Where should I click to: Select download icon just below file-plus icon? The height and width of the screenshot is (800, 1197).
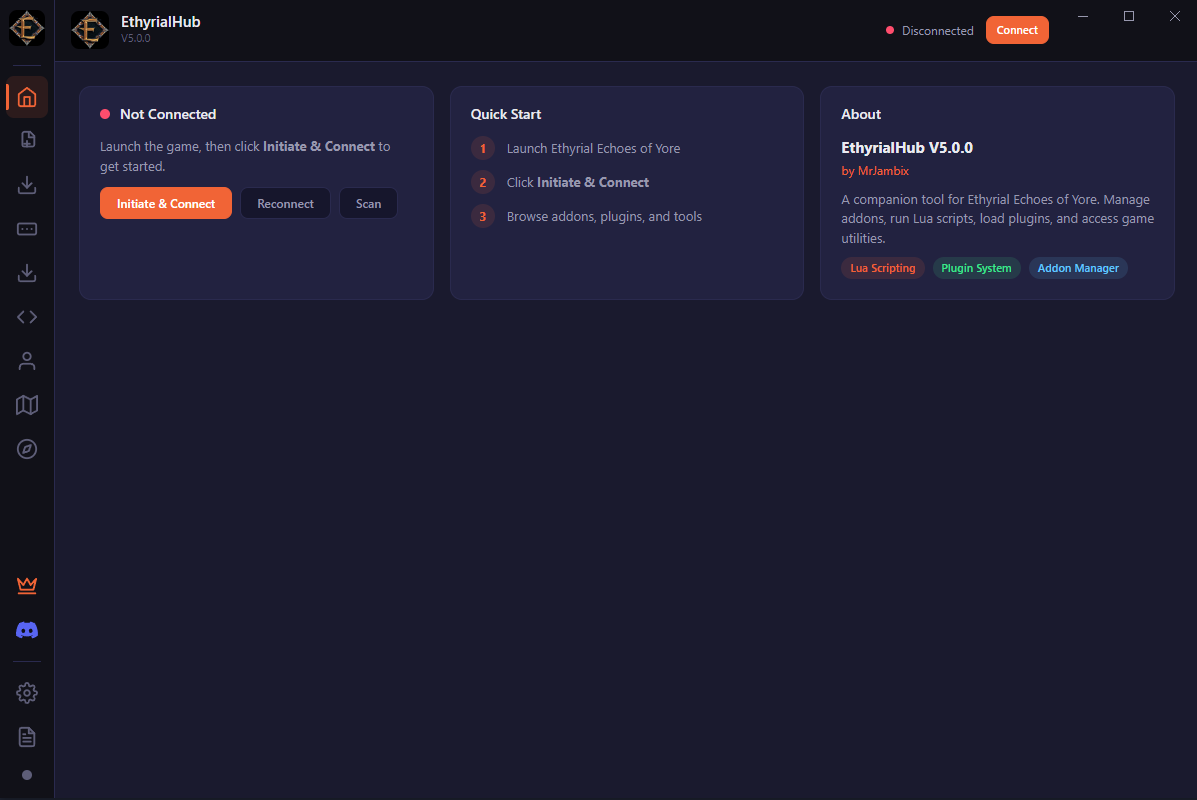click(27, 185)
